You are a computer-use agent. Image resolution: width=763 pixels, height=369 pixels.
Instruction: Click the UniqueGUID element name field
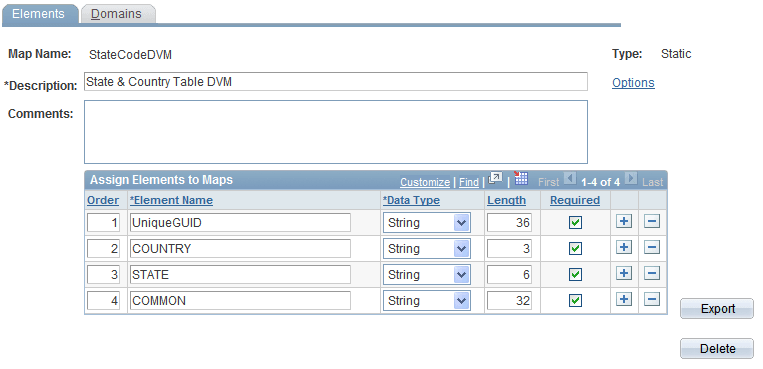(240, 223)
